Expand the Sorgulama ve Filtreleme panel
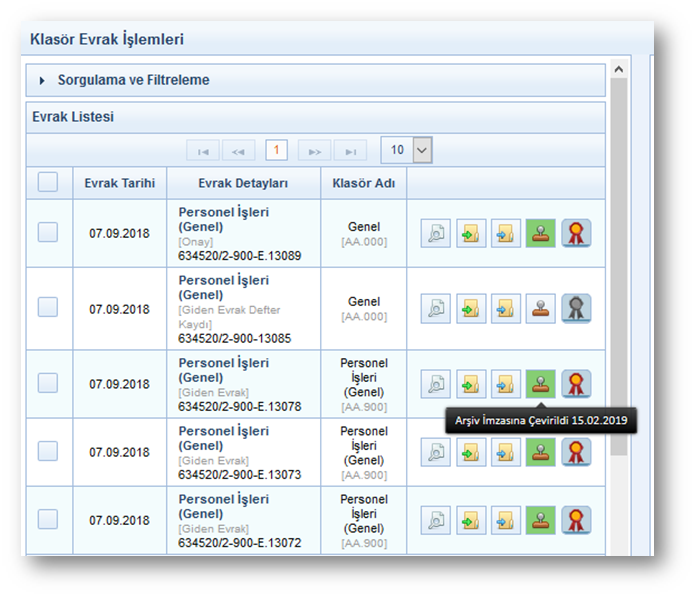Image resolution: width=696 pixels, height=598 pixels. [x=43, y=80]
